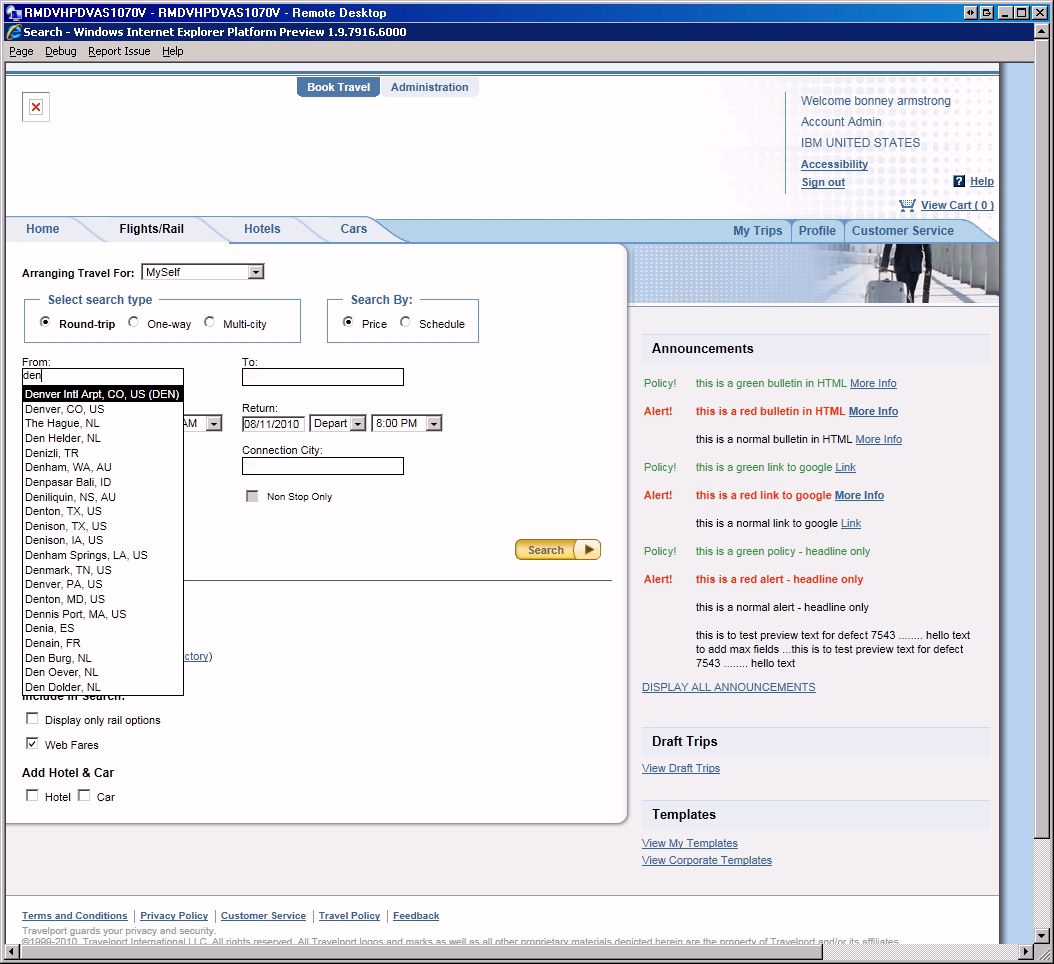Click the Internet Explorer icon in title bar
Screen dimensions: 1054x964
(14, 32)
